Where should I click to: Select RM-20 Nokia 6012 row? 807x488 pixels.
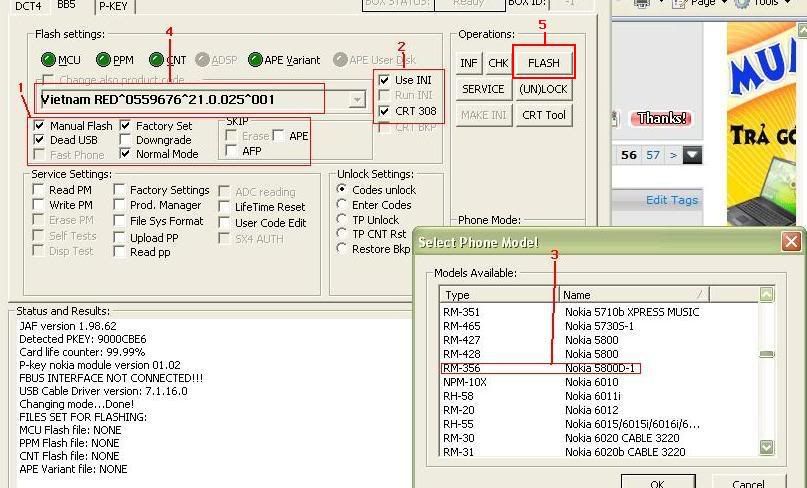[x=599, y=410]
